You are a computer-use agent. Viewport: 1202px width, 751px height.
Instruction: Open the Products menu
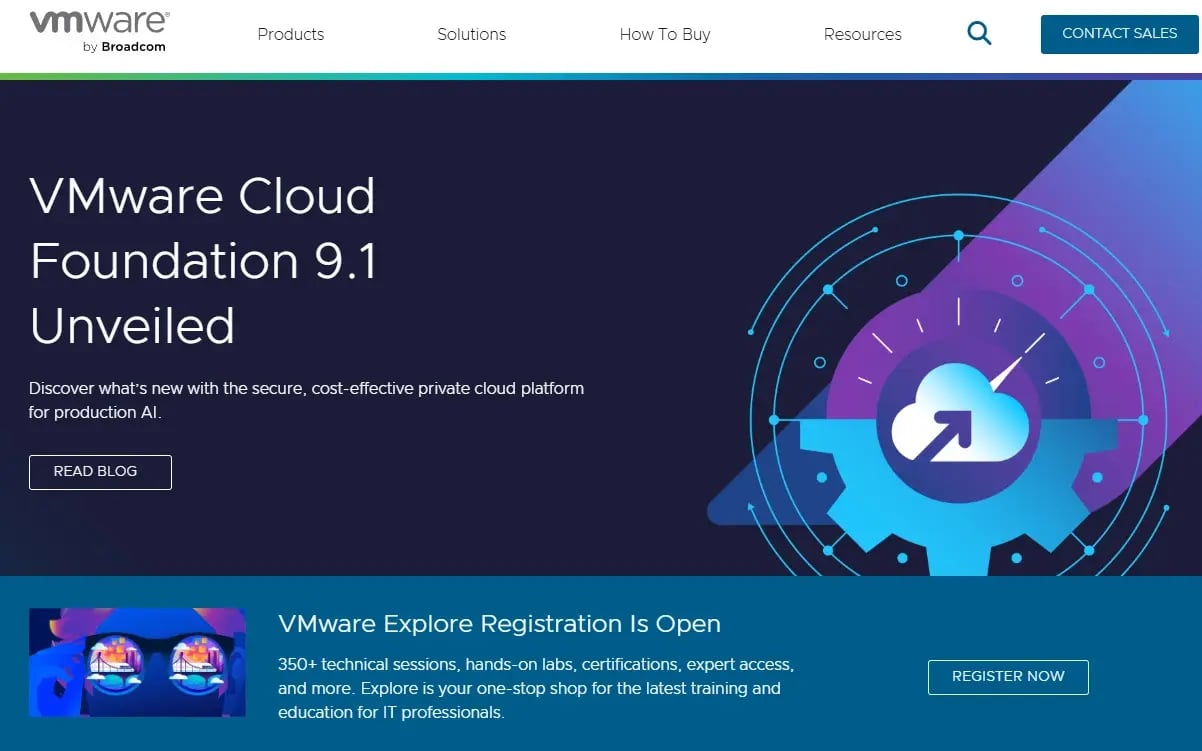coord(291,34)
